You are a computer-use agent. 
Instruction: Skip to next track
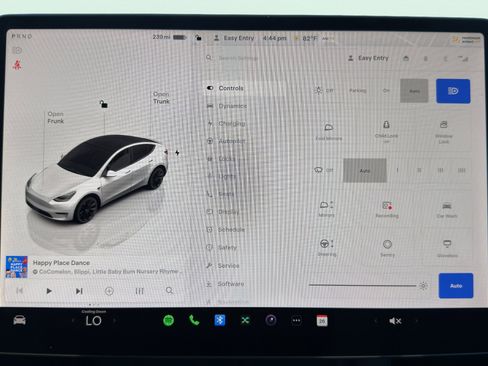point(79,291)
